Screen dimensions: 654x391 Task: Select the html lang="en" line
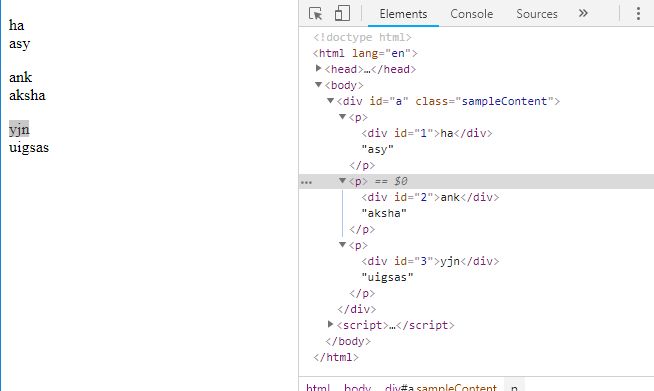point(365,53)
